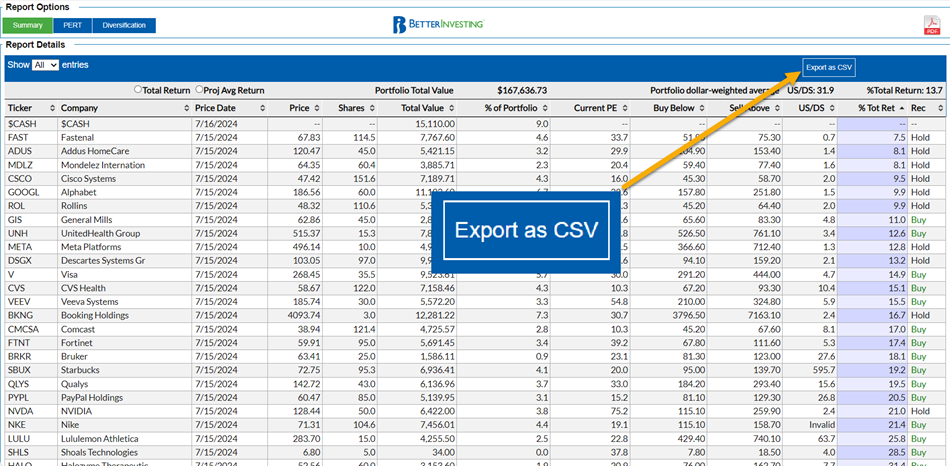The height and width of the screenshot is (466, 950).
Task: Click the Descartes Systems Gr company cell
Action: point(124,261)
